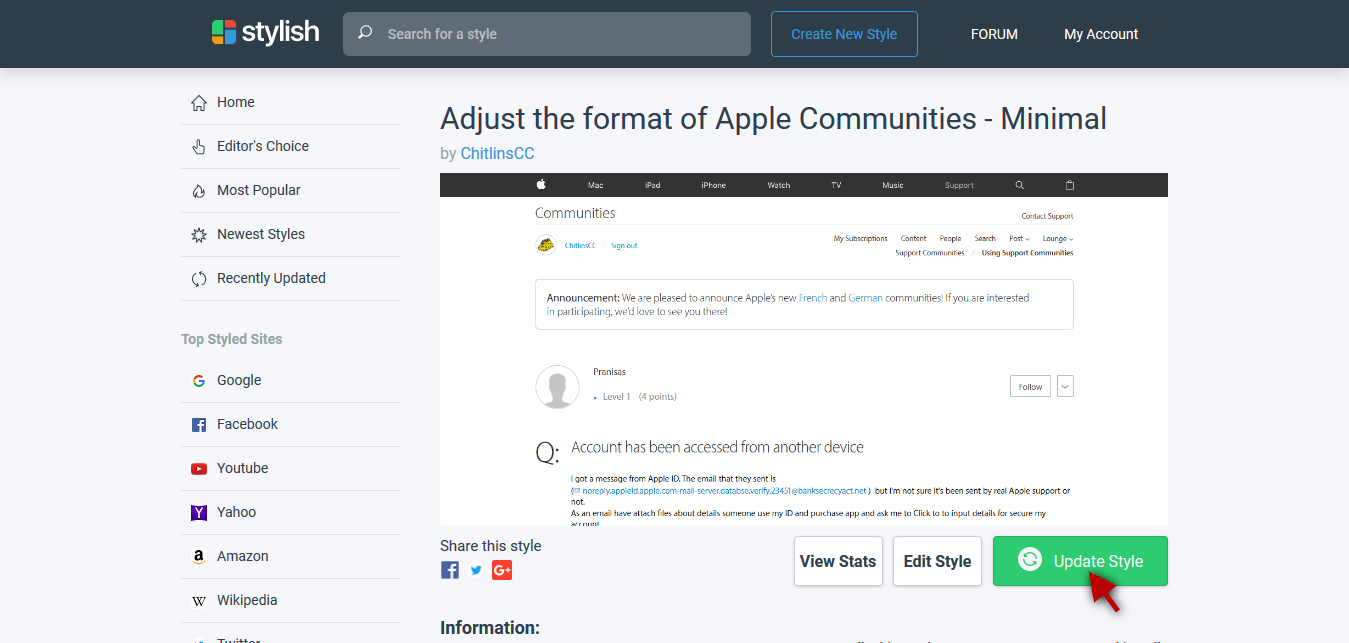This screenshot has width=1349, height=643.
Task: Share this style on Facebook
Action: coord(450,570)
